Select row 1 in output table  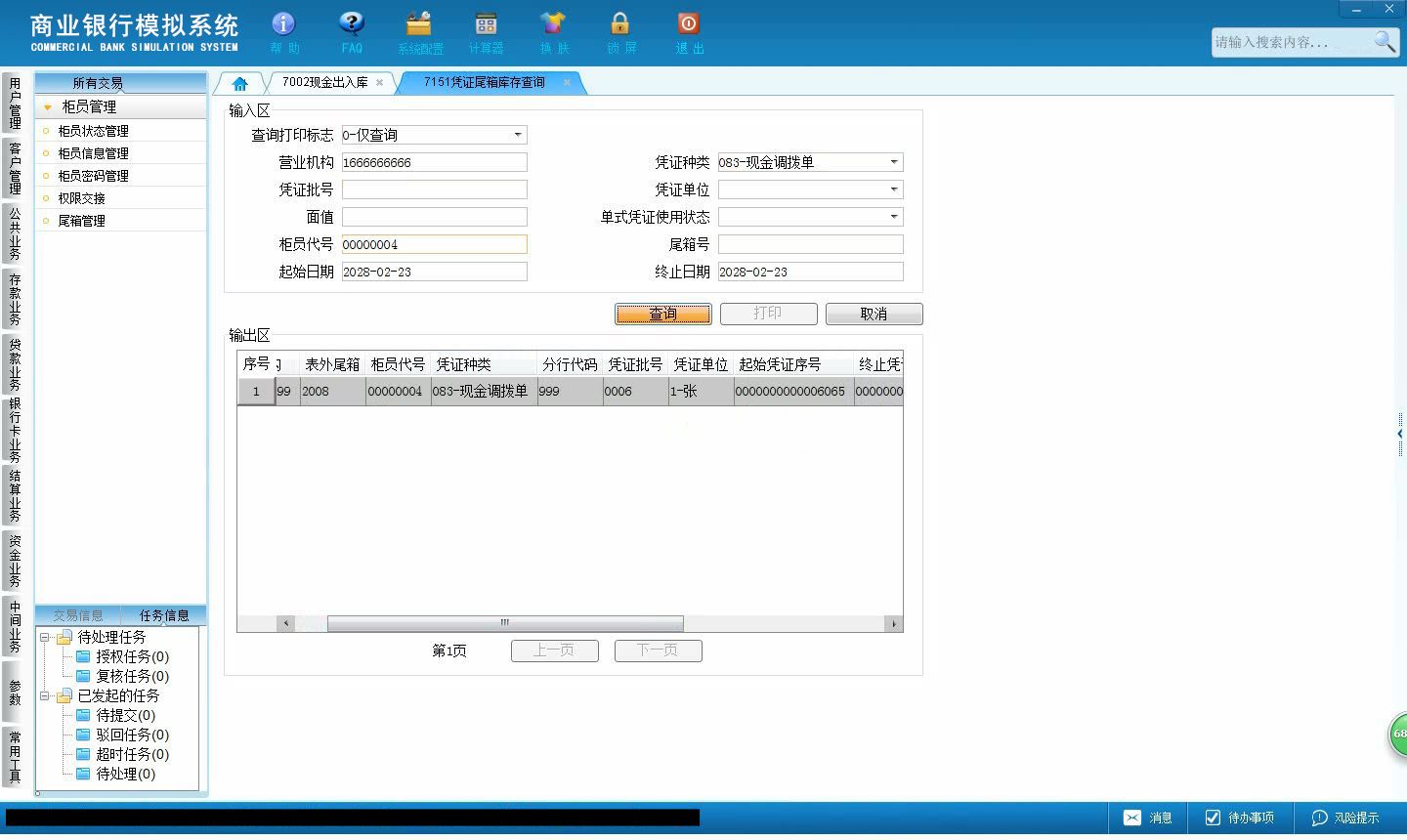click(570, 391)
